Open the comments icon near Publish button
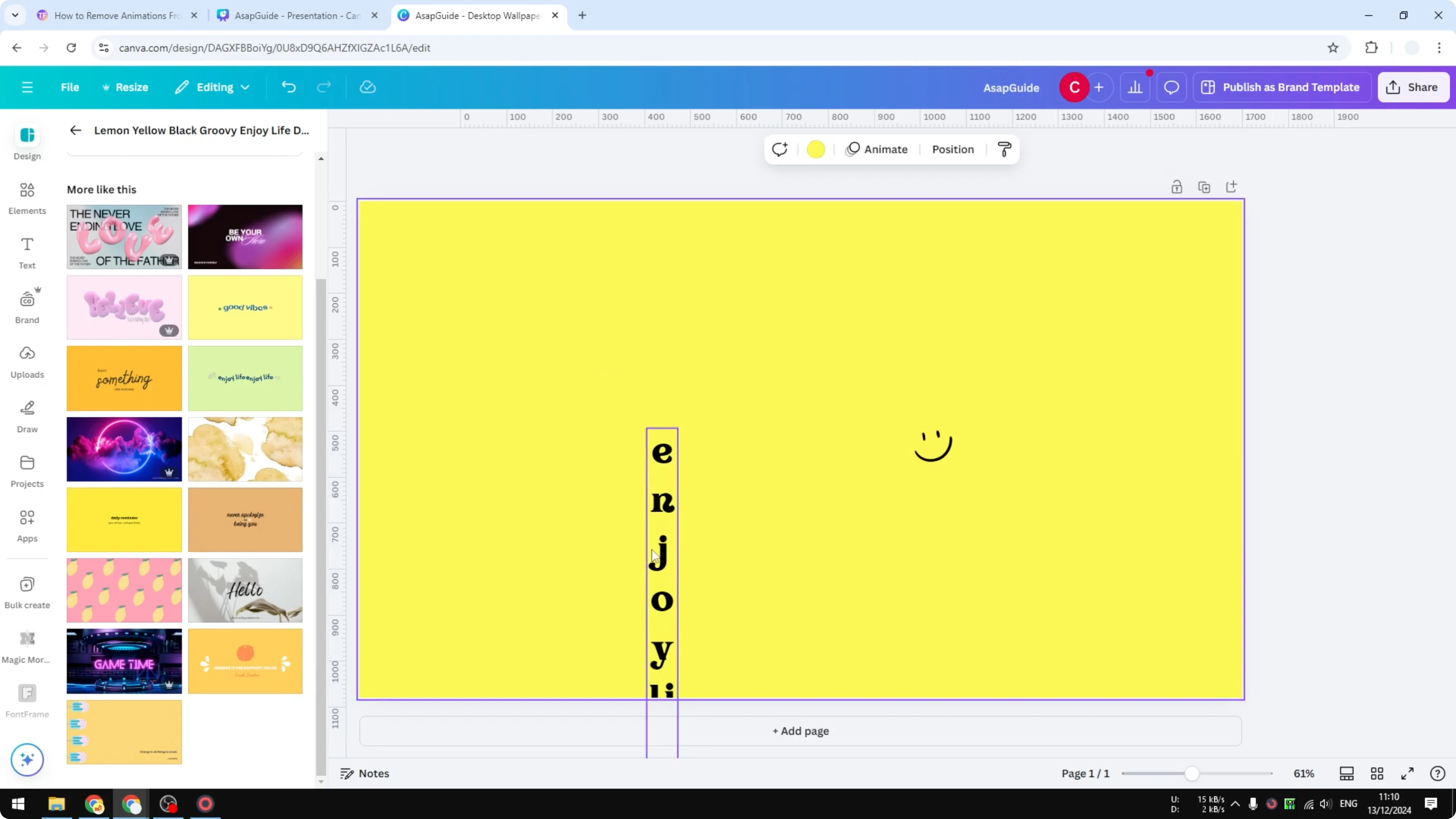This screenshot has height=819, width=1456. (1171, 87)
